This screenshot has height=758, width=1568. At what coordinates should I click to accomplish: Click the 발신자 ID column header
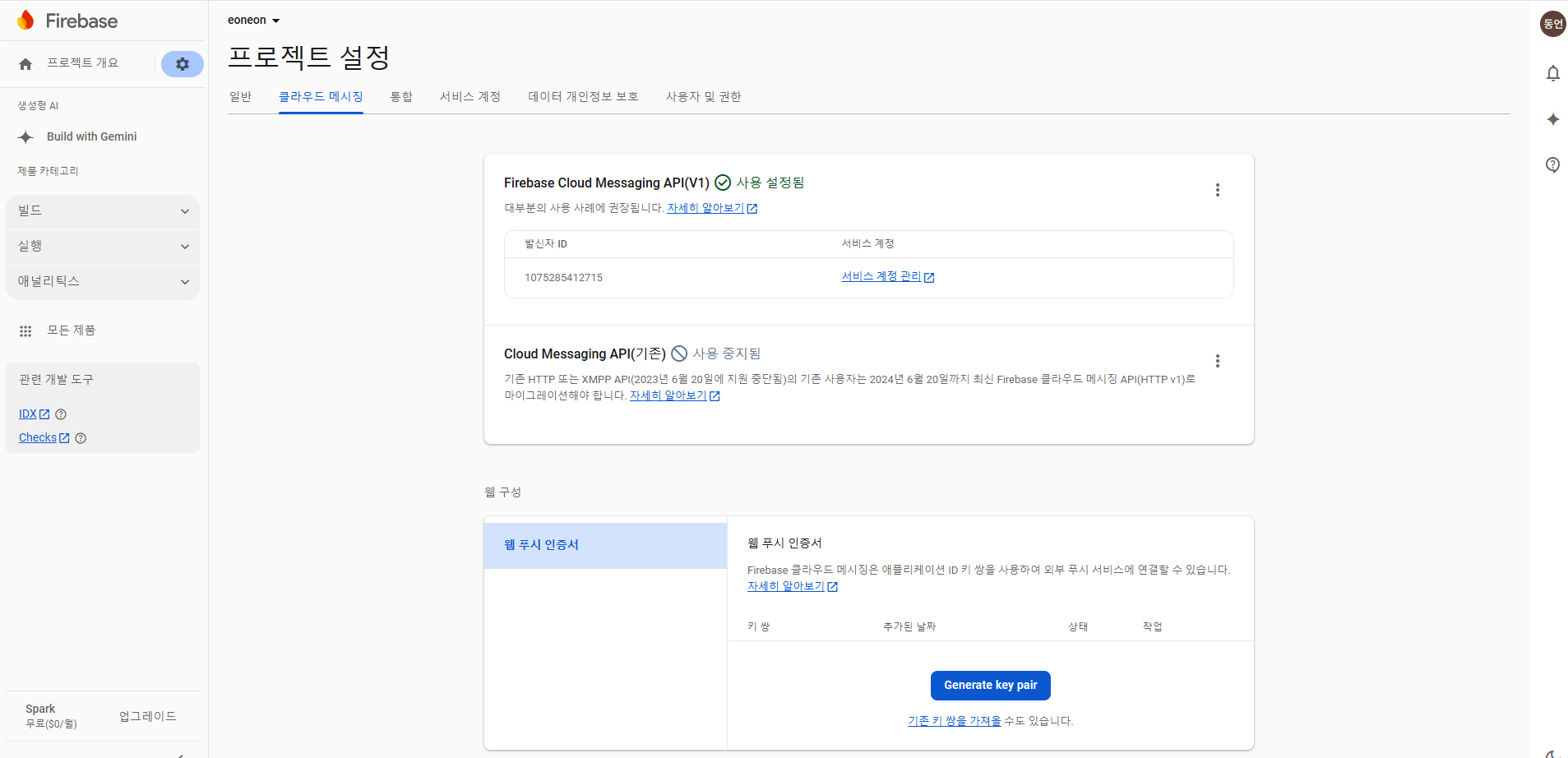[x=546, y=244]
